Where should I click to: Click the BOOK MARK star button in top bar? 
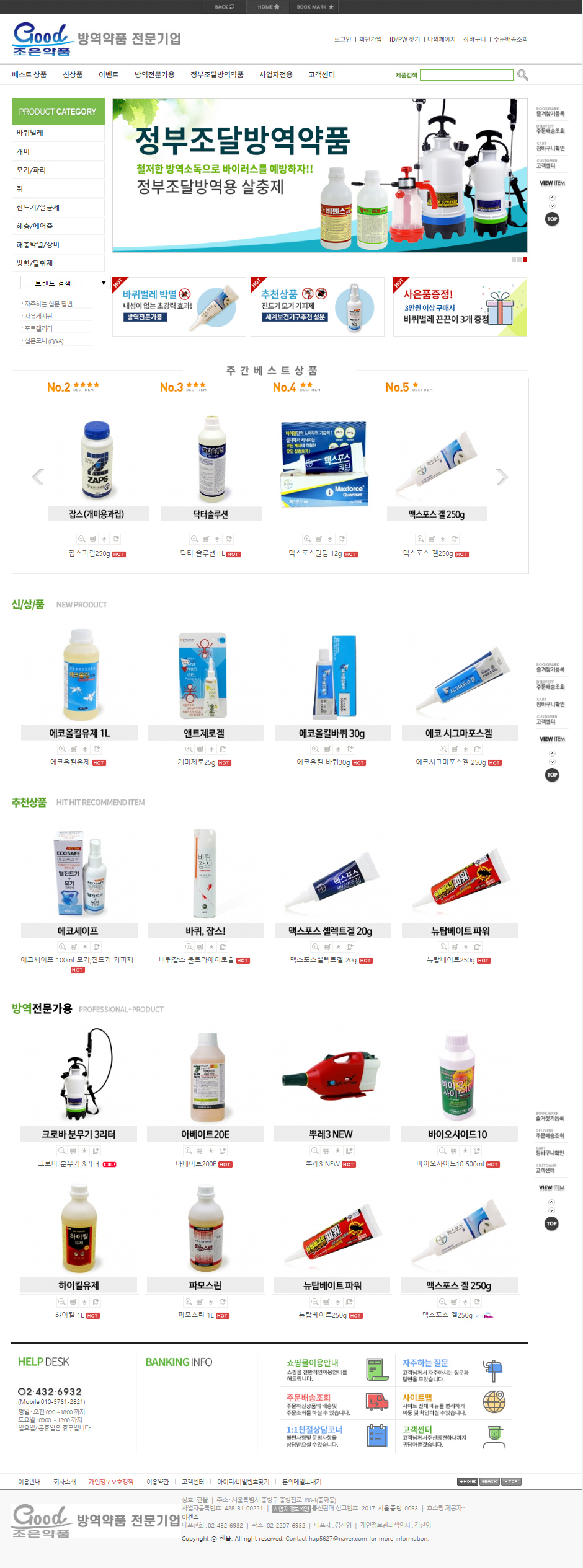[315, 7]
